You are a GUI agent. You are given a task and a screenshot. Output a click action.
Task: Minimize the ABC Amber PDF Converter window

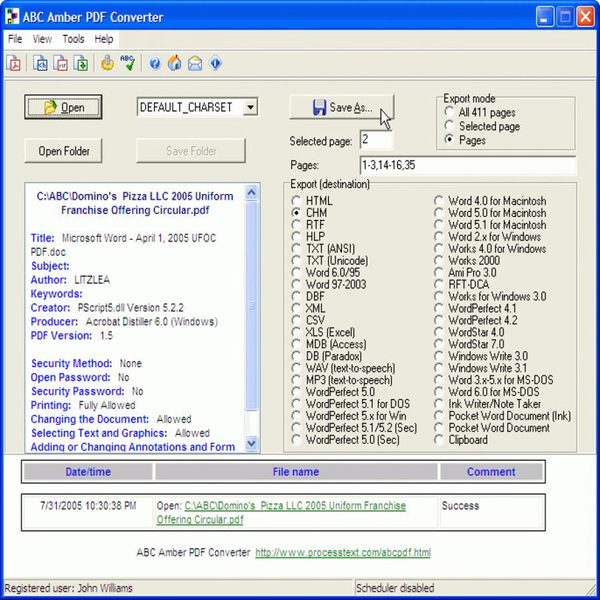coord(545,17)
